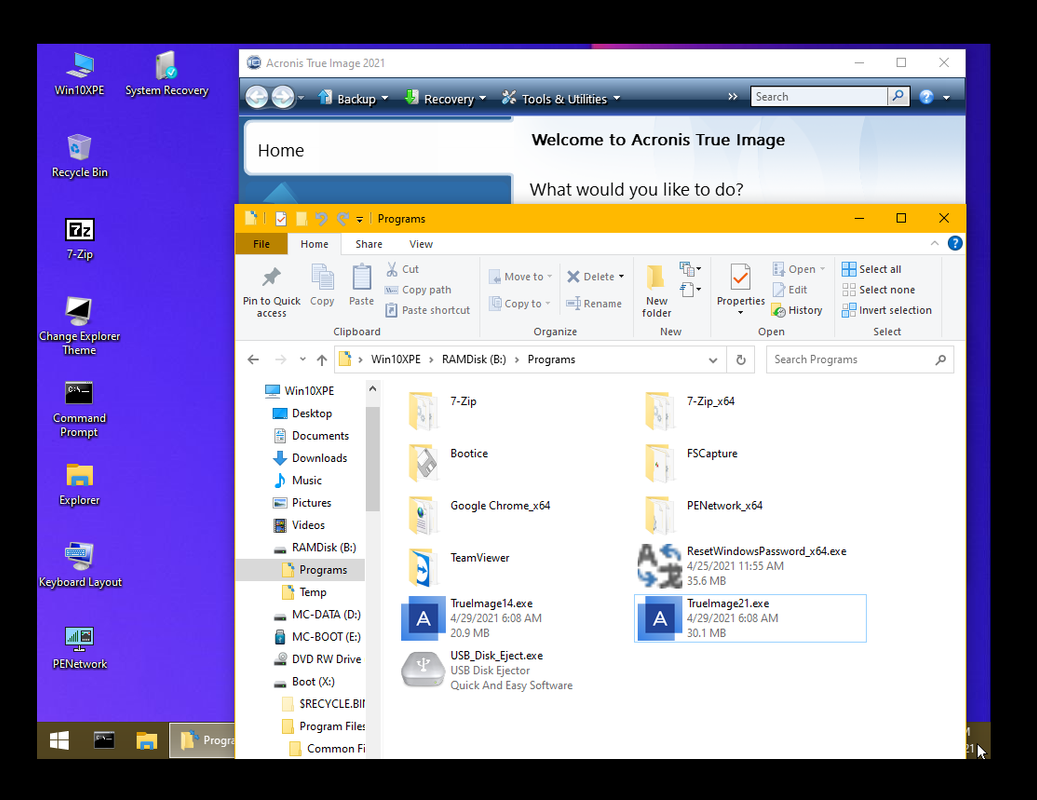Screen dimensions: 1037x800
Task: Click Pin to Quick access
Action: [x=271, y=293]
